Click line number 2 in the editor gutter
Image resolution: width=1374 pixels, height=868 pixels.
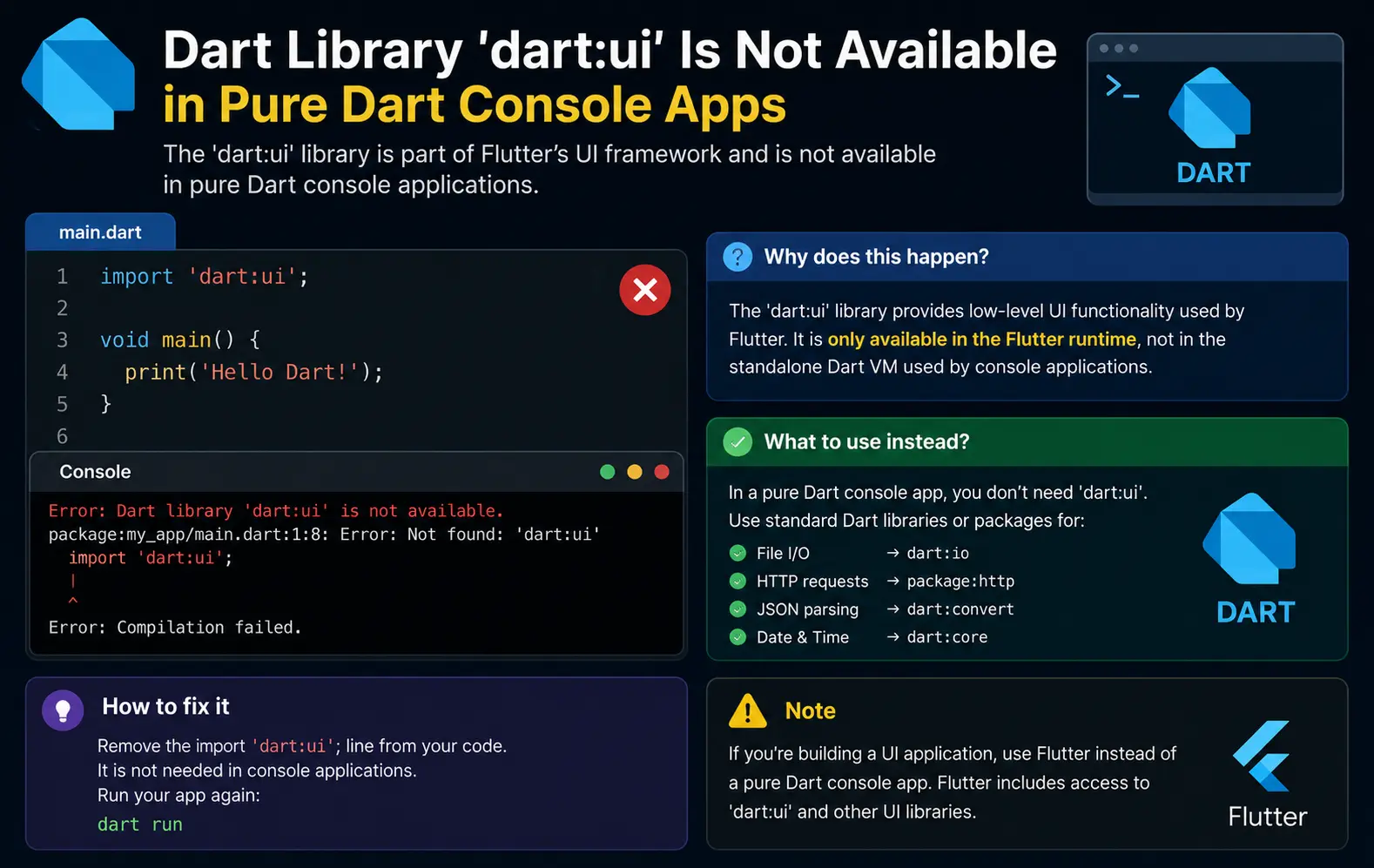(62, 308)
